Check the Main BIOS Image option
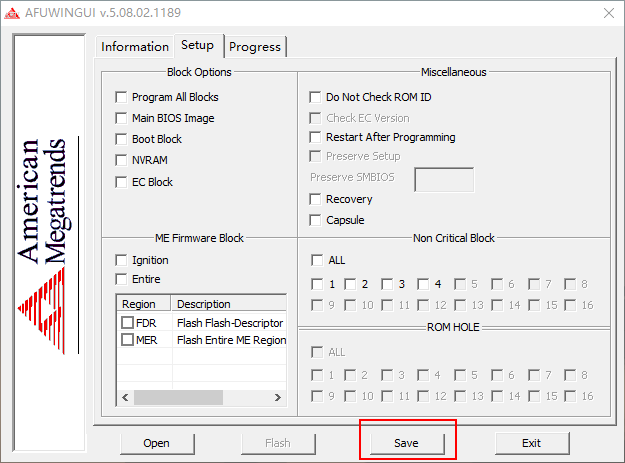The image size is (625, 463). tap(121, 118)
